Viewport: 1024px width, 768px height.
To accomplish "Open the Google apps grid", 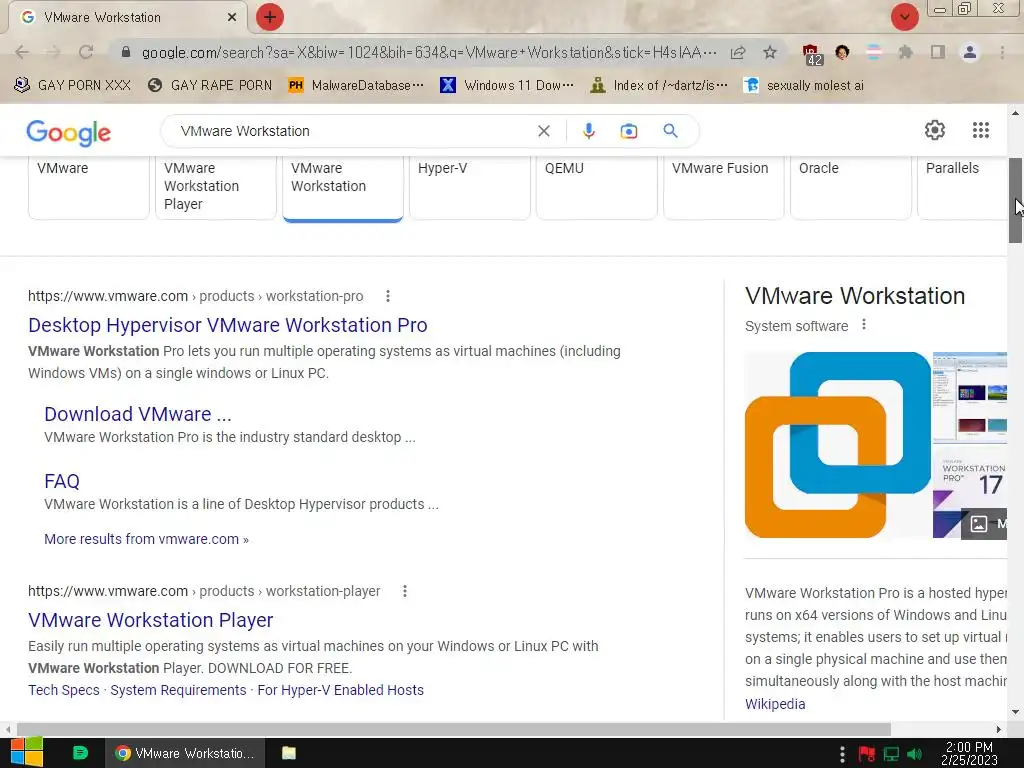I will [980, 130].
